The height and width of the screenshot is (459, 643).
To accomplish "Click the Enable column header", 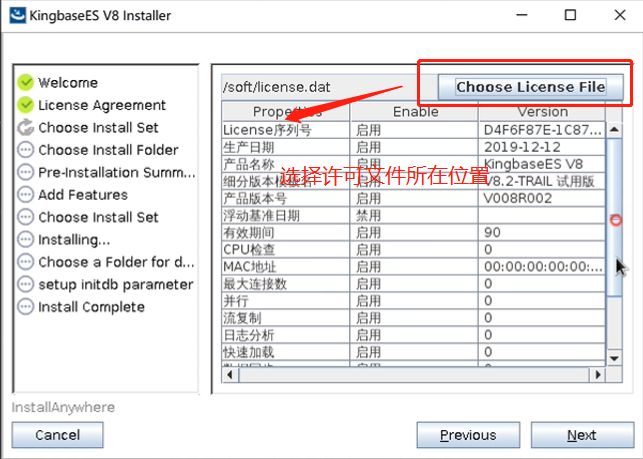I will [x=415, y=112].
